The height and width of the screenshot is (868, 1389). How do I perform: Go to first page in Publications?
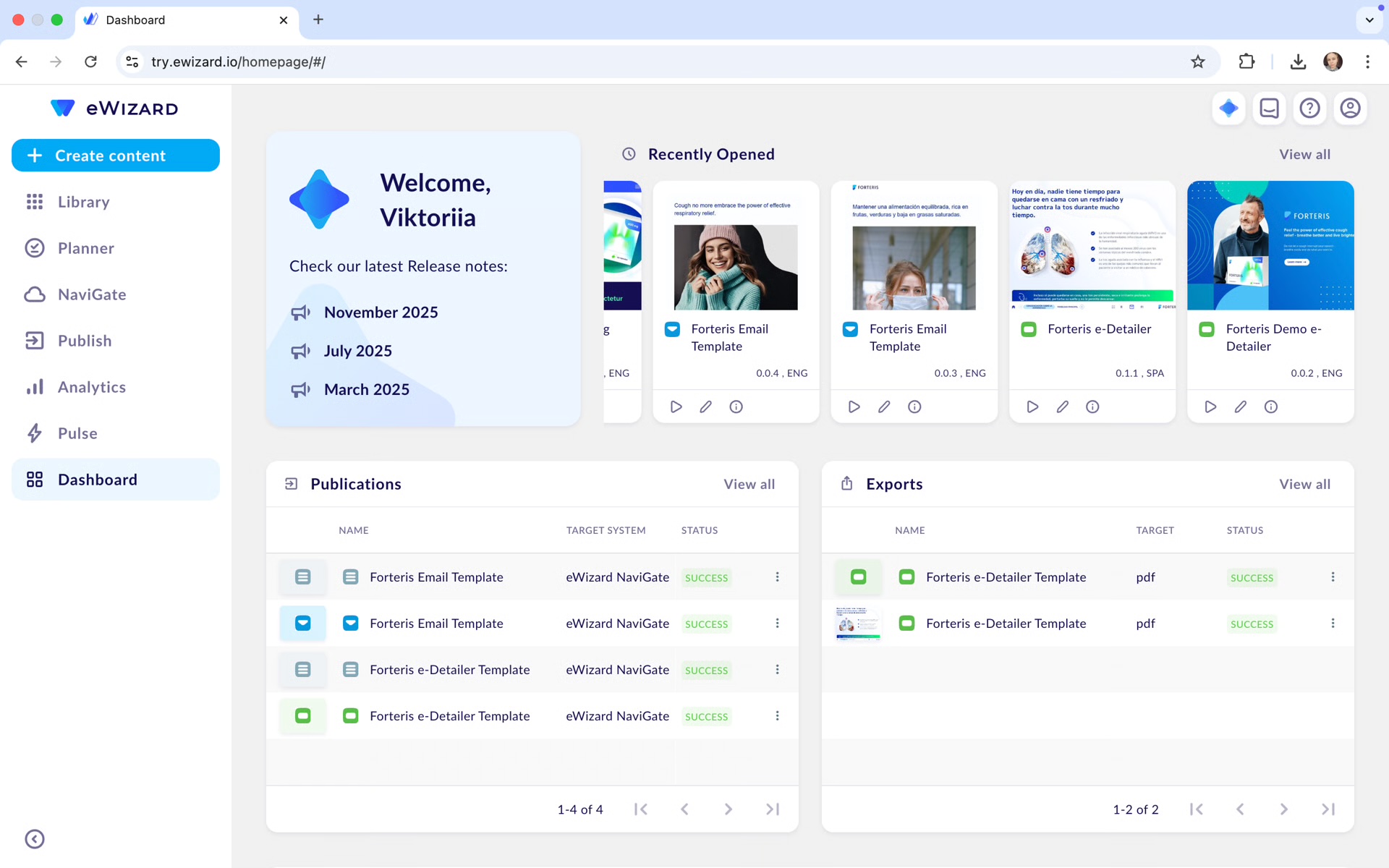click(641, 809)
